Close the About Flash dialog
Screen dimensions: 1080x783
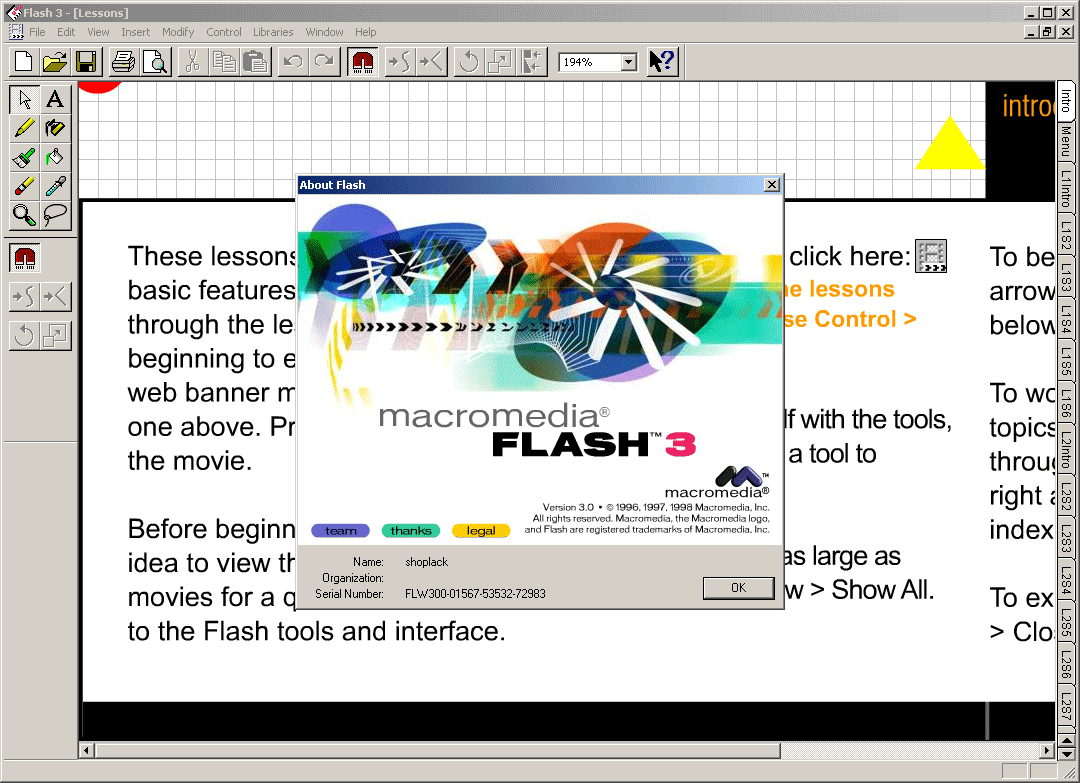[772, 185]
